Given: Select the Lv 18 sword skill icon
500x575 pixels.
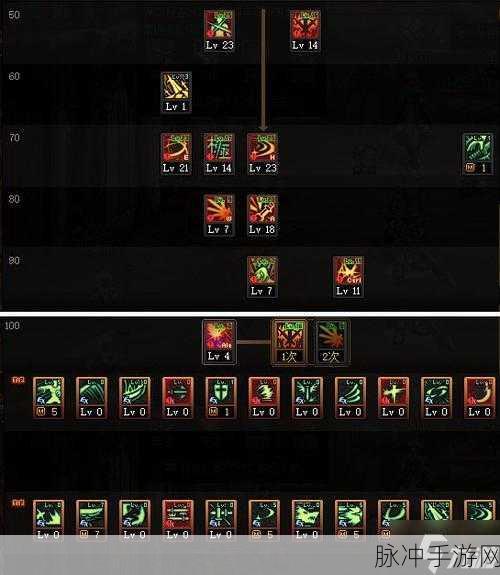Looking at the screenshot, I should click(262, 215).
